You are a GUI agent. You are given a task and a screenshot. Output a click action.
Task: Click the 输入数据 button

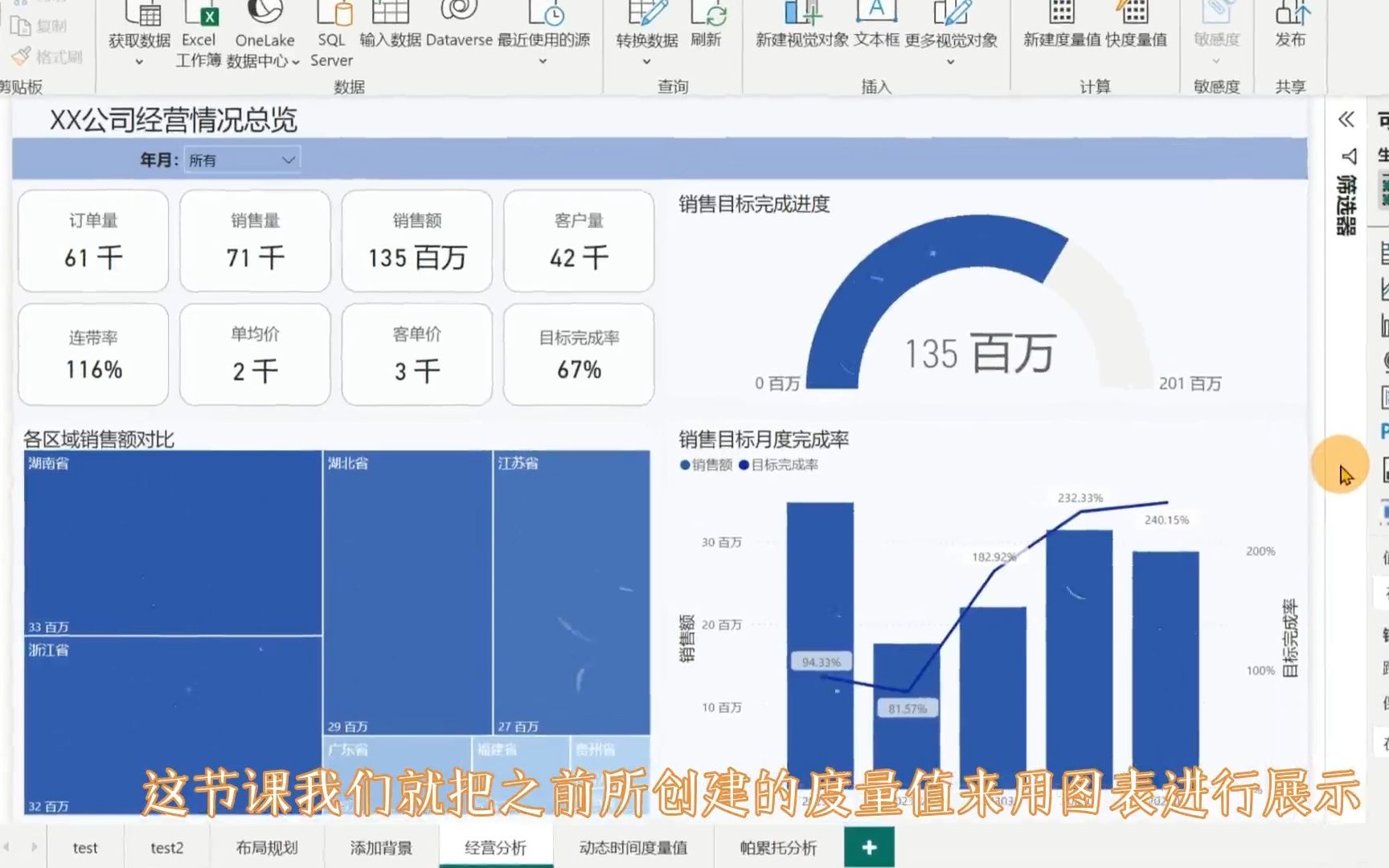[391, 26]
